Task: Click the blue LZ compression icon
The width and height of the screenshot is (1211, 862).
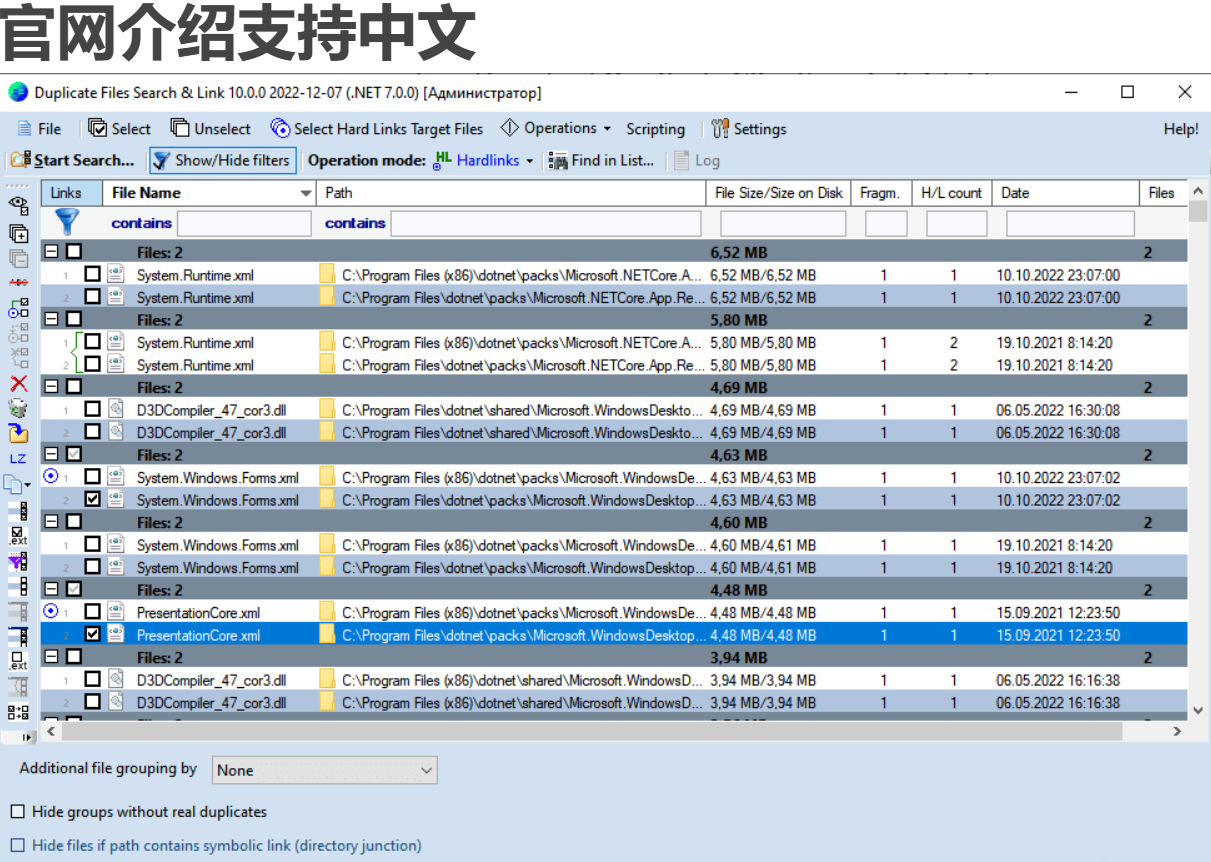Action: [18, 458]
